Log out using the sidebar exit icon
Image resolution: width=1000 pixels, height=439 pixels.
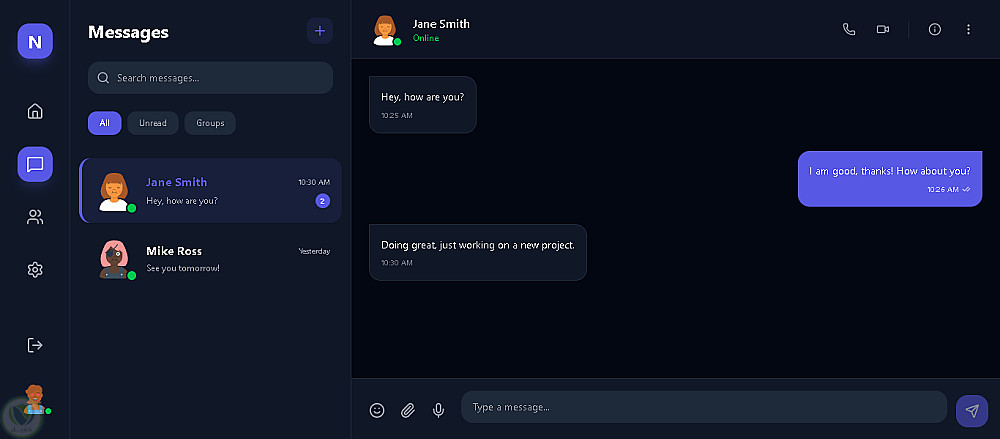click(x=35, y=345)
